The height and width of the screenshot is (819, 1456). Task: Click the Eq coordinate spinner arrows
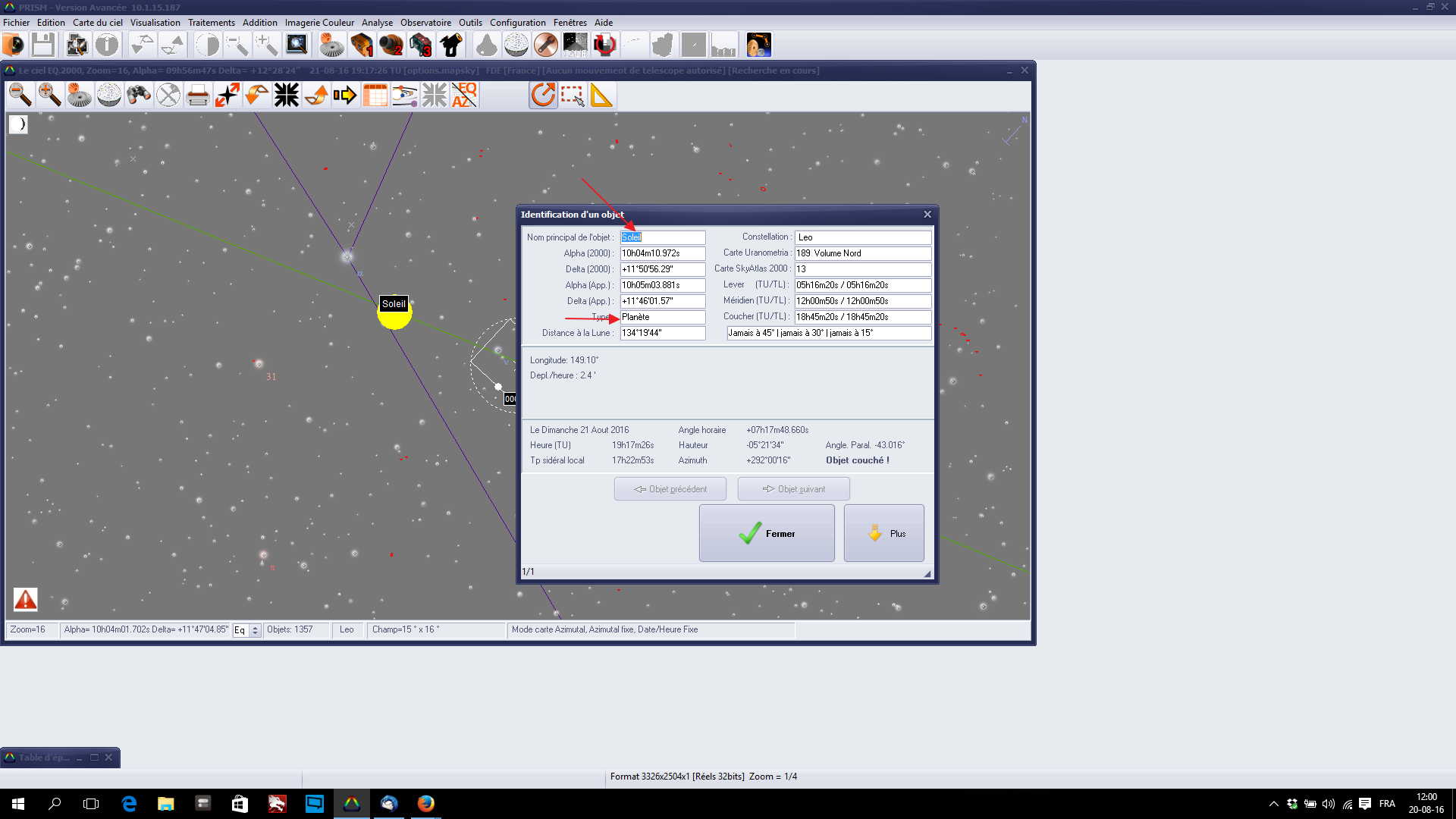click(x=255, y=630)
